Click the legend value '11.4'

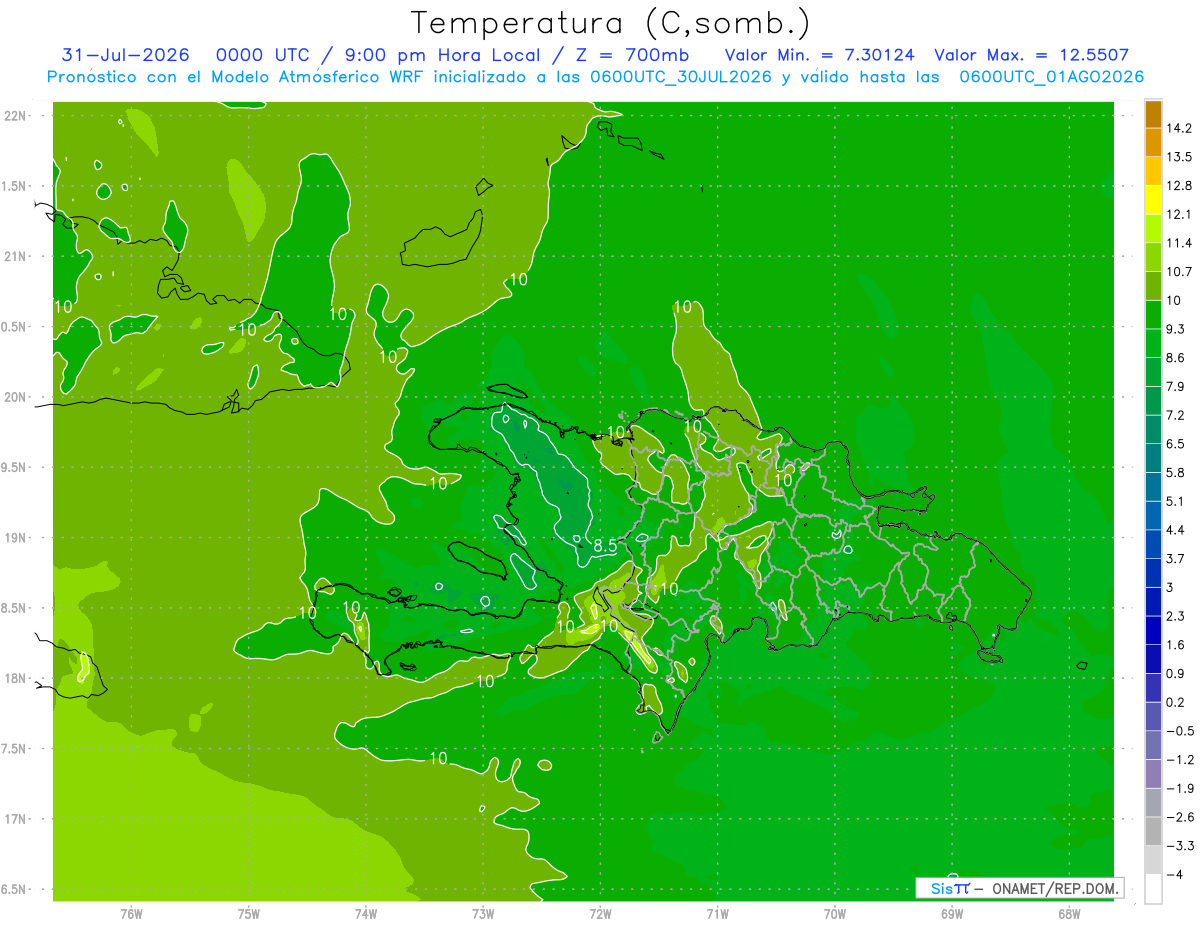pyautogui.click(x=1179, y=243)
